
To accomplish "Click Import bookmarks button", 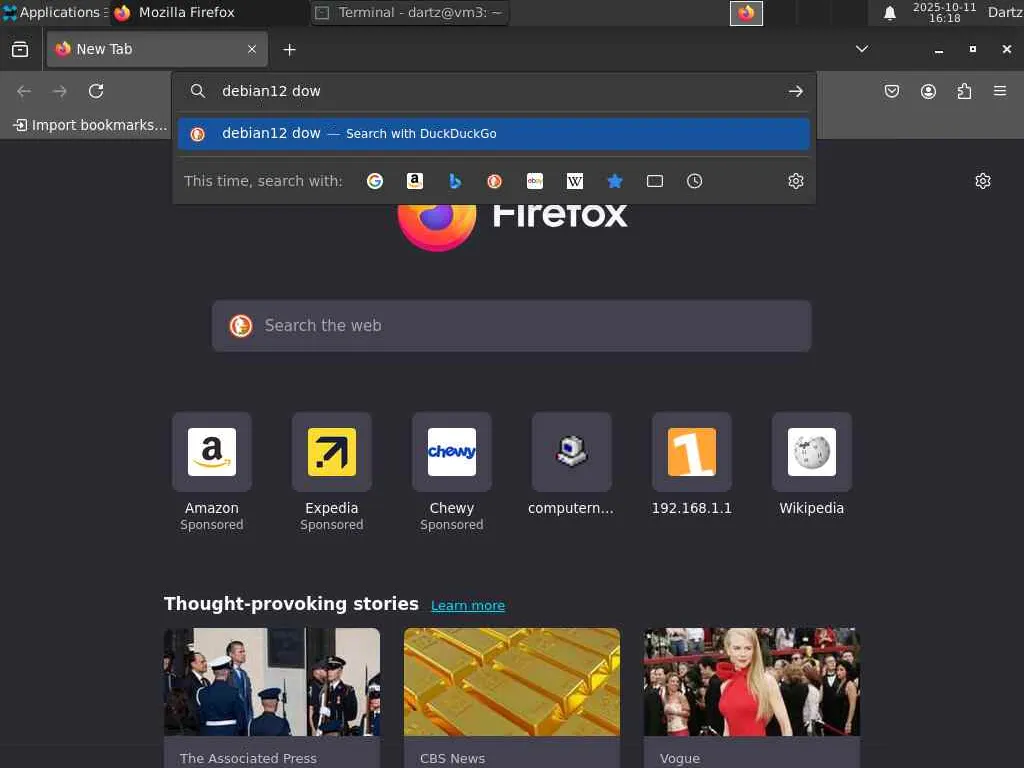I will click(x=90, y=125).
